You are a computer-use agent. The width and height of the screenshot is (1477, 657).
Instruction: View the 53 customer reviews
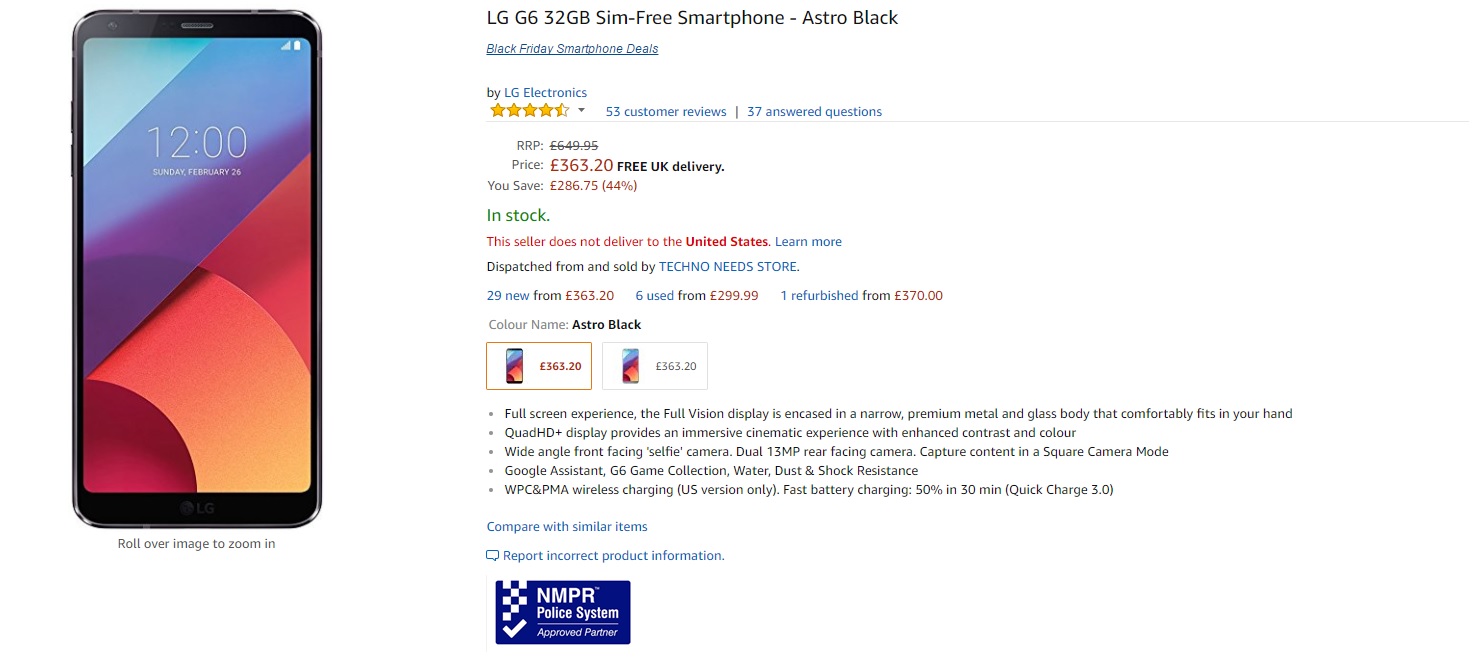point(666,112)
